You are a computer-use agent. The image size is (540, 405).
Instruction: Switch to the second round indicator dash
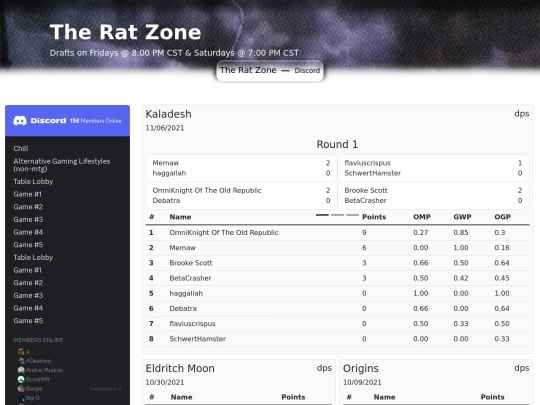point(338,215)
